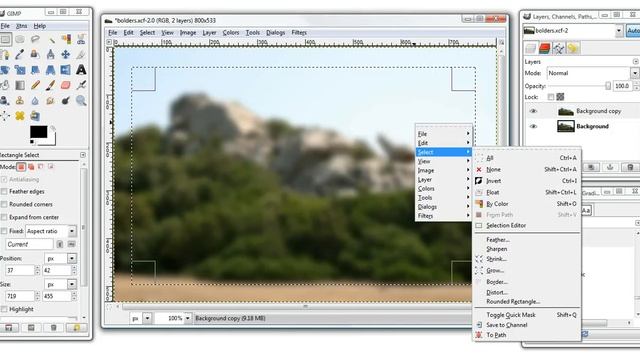Screen dimensions: 640x360
Task: Select the Move tool
Action: click(x=66, y=54)
